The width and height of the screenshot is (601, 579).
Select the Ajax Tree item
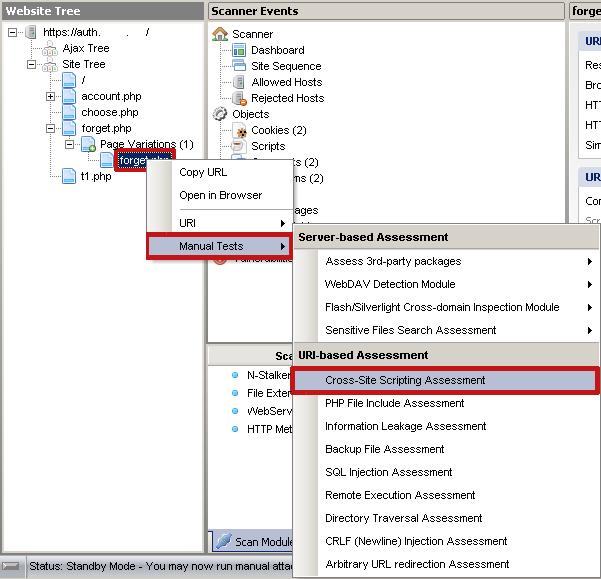(86, 48)
